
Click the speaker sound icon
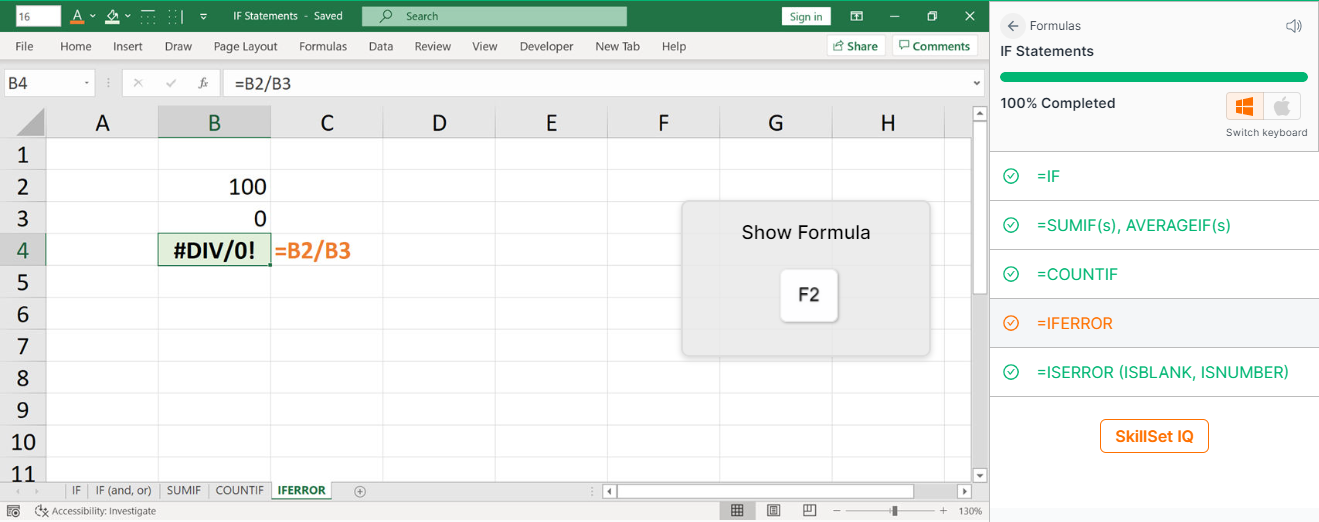coord(1294,26)
